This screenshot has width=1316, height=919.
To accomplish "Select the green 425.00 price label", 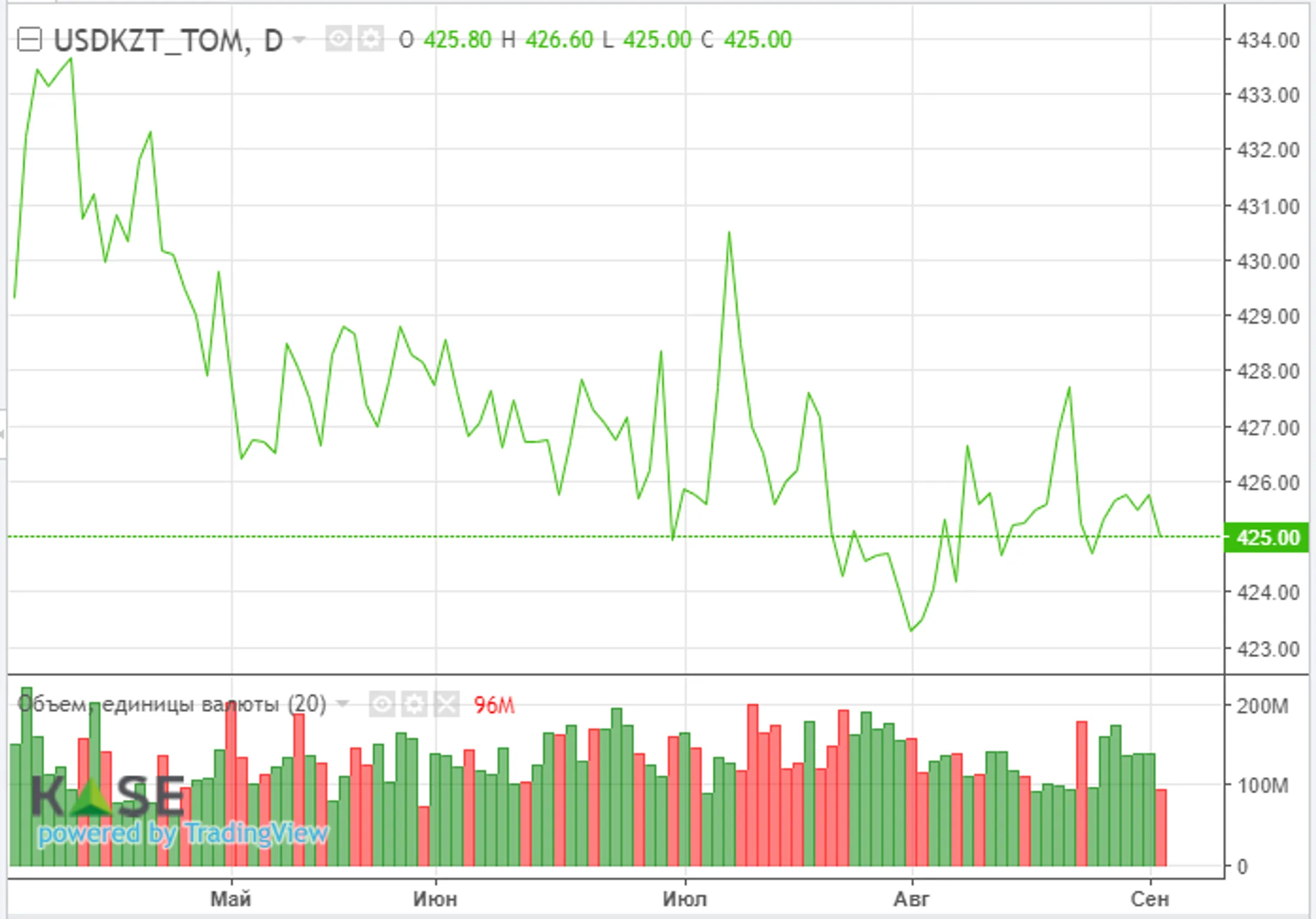I will pos(1267,538).
